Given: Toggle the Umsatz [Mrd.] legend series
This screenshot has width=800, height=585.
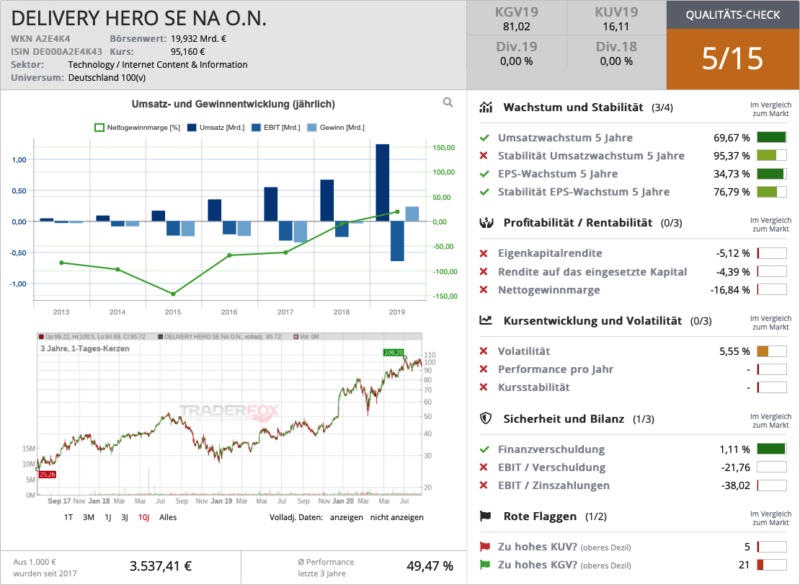Looking at the screenshot, I should click(x=216, y=128).
